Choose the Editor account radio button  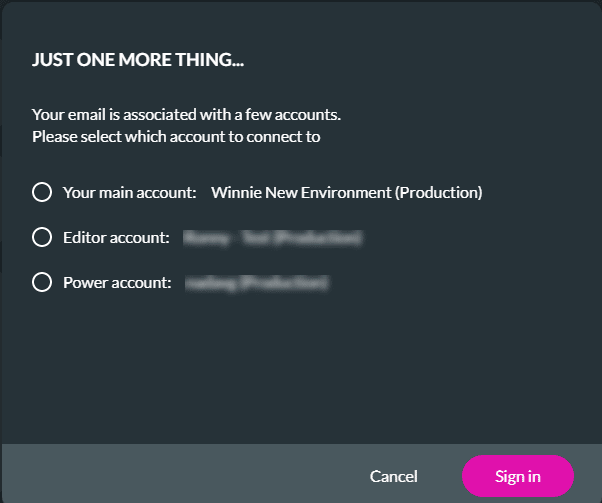(42, 237)
